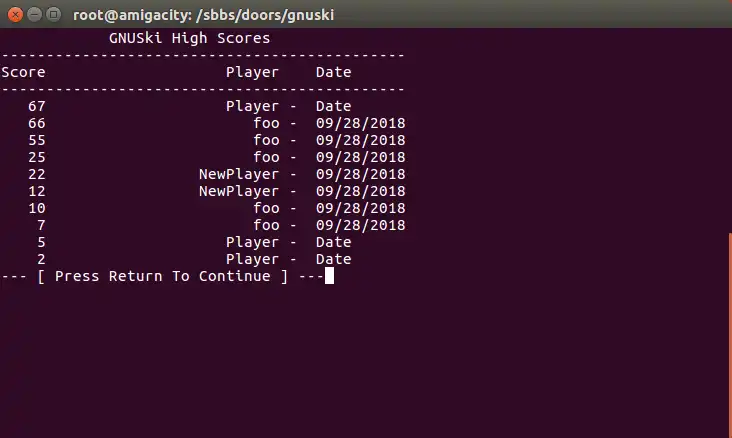Click the GNUSki High Scores heading

click(x=190, y=38)
